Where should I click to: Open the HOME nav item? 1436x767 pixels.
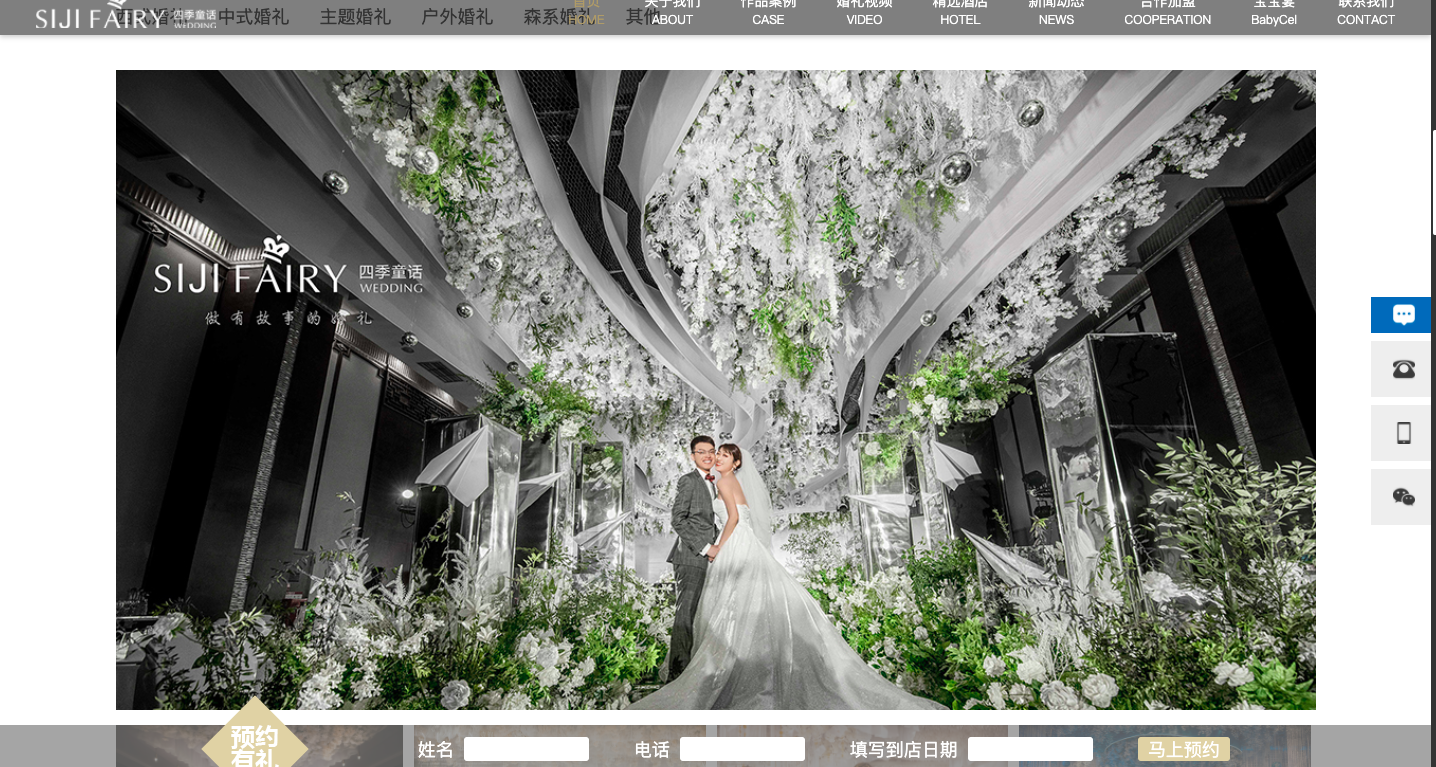[586, 14]
